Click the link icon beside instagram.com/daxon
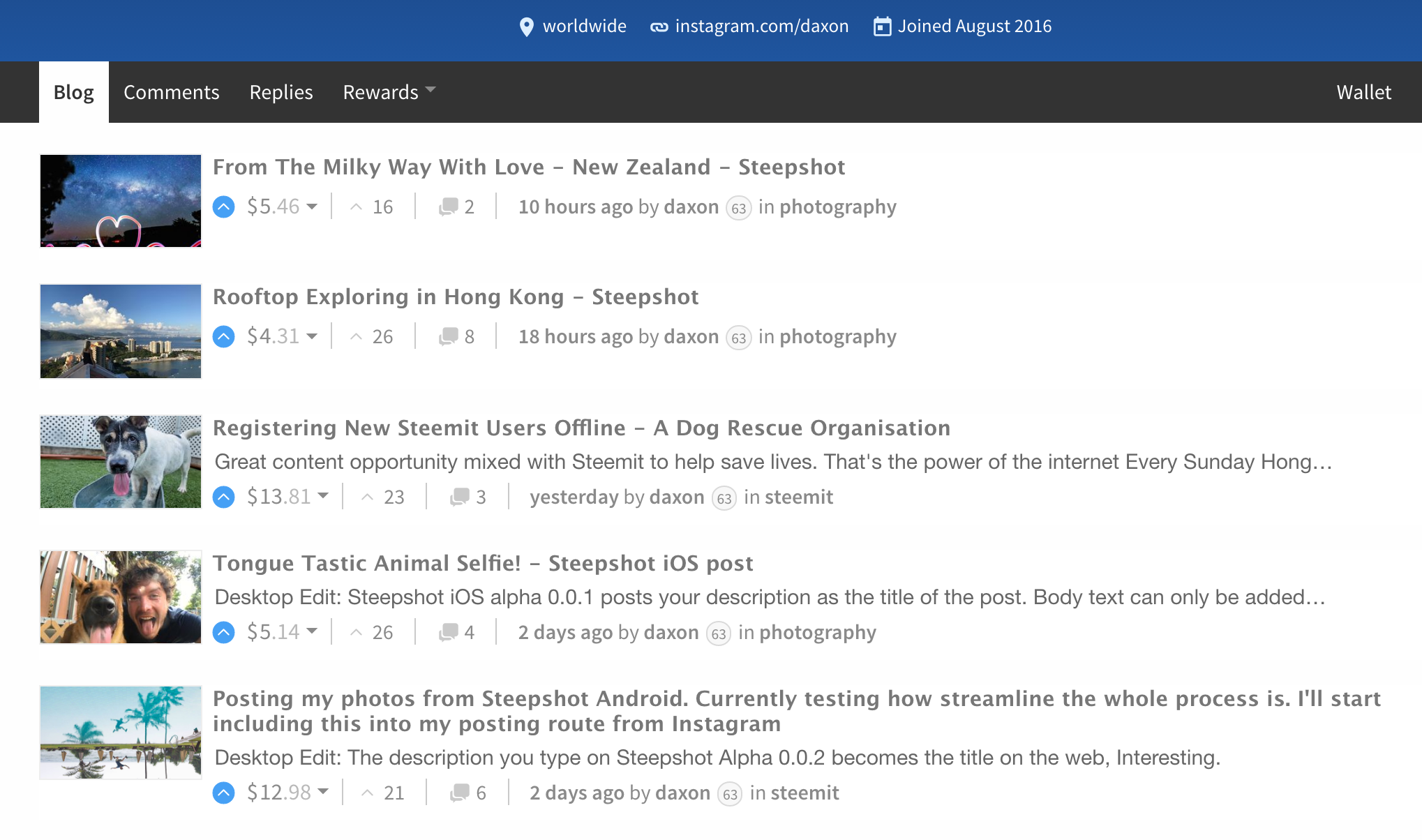 pyautogui.click(x=659, y=27)
